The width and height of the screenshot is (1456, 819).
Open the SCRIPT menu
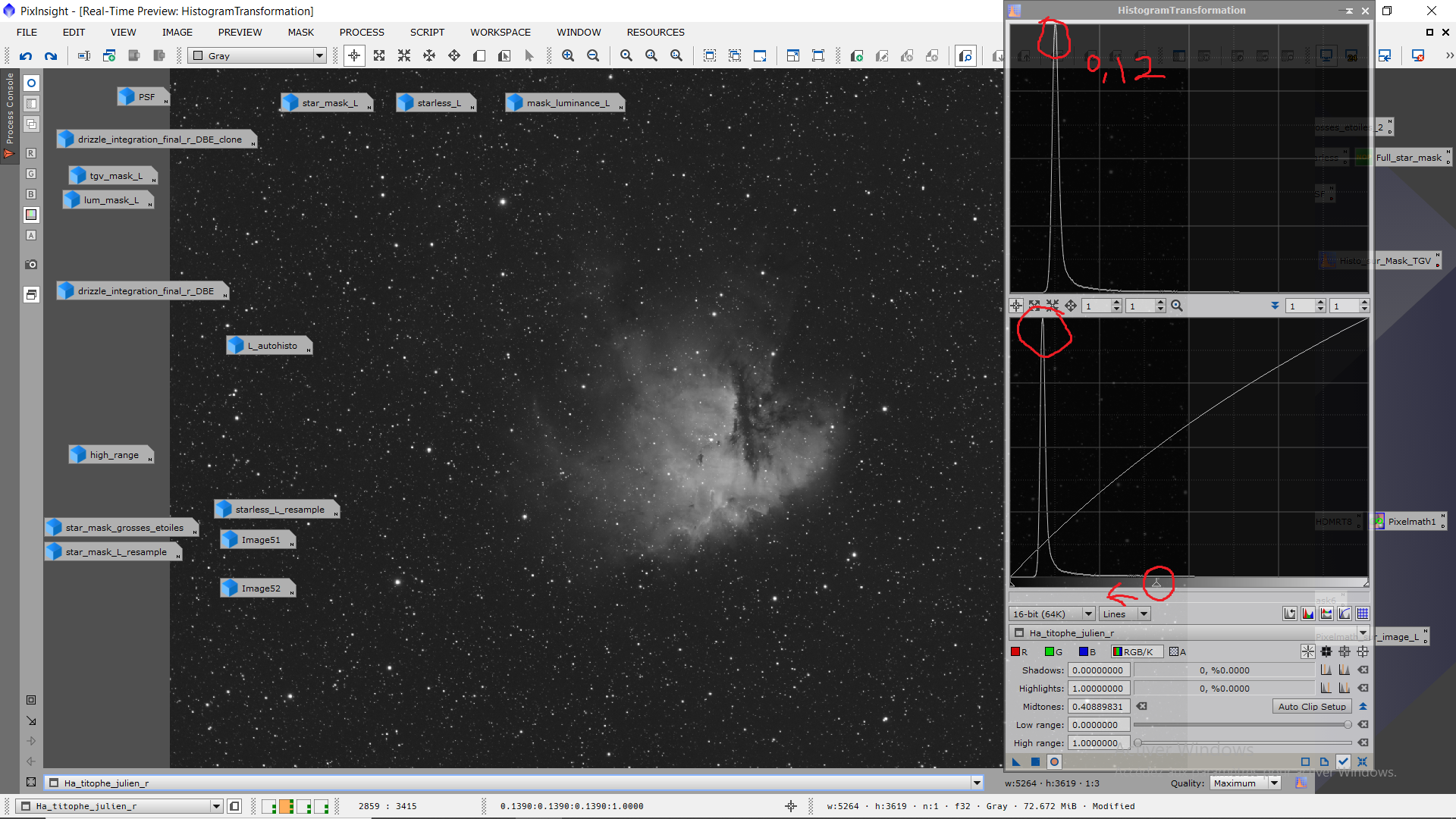427,32
